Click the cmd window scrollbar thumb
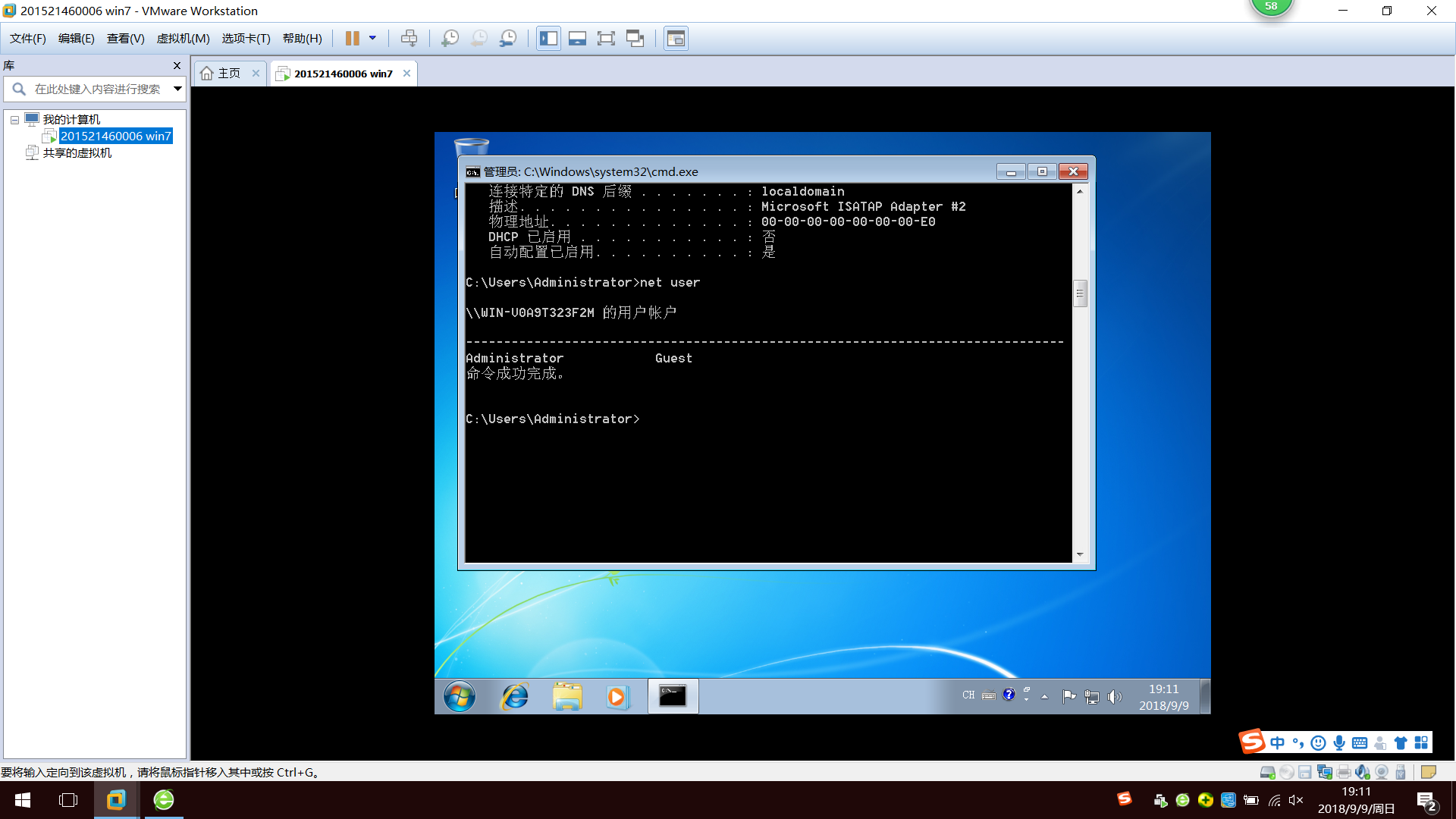Screen dimensions: 1456x819 (x=1080, y=293)
